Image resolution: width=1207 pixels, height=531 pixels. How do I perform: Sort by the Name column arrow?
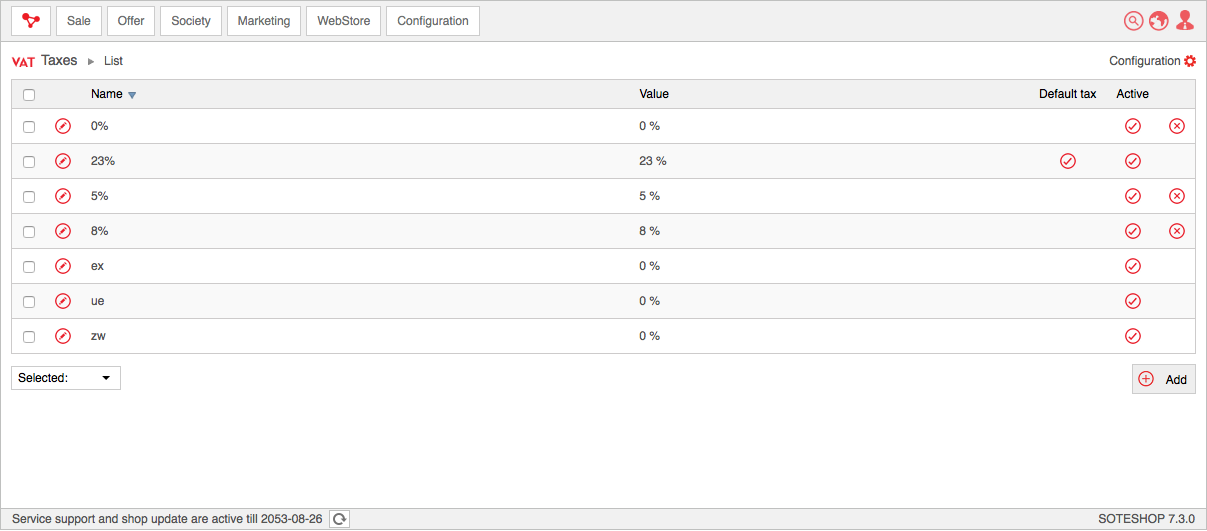click(x=132, y=95)
